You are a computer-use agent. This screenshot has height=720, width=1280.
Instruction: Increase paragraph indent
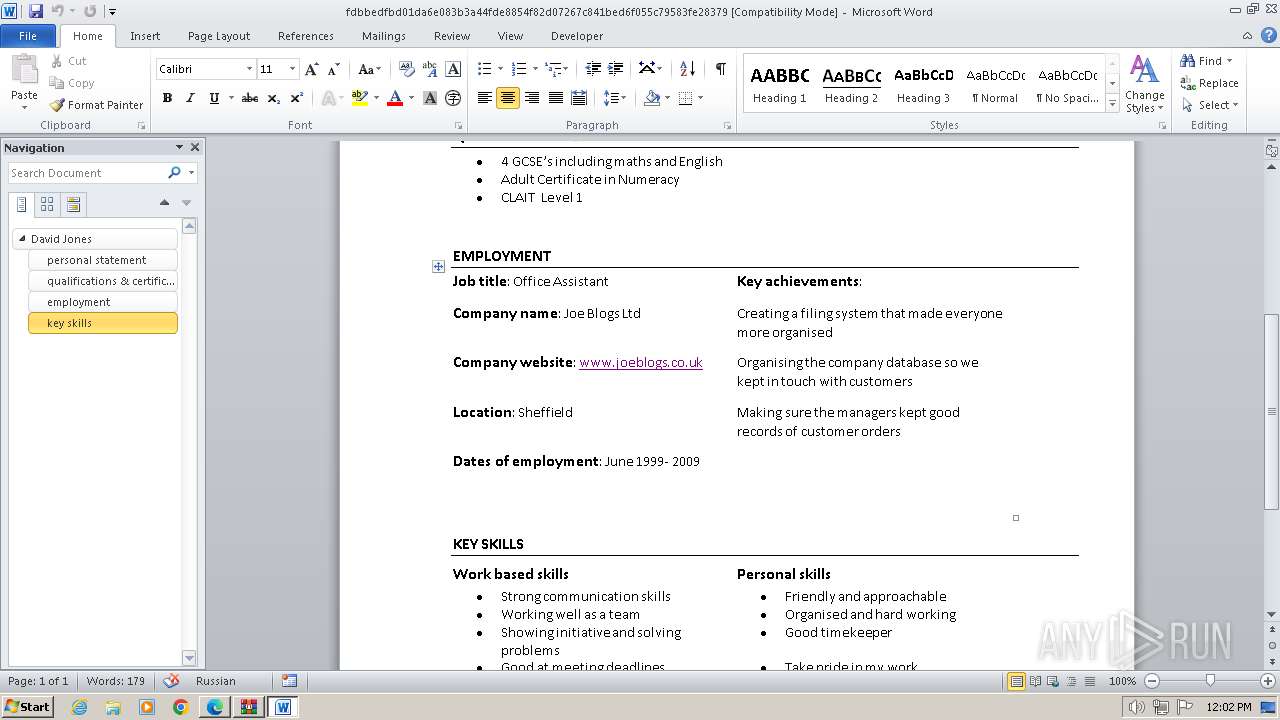615,68
